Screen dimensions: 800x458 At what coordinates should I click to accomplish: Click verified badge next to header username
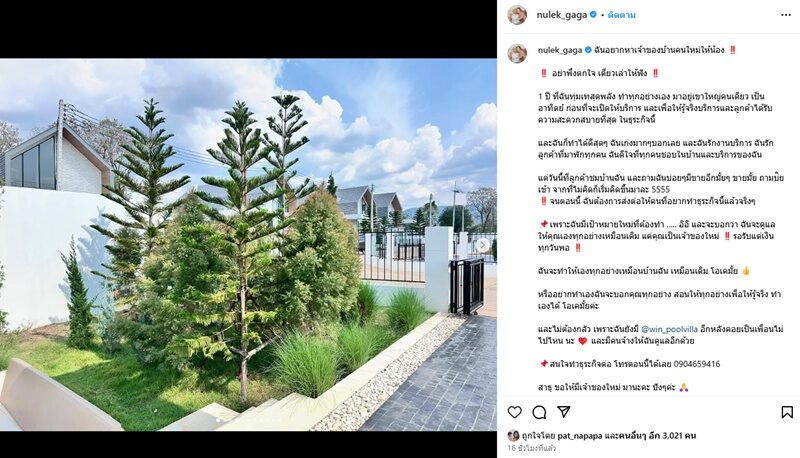[593, 15]
